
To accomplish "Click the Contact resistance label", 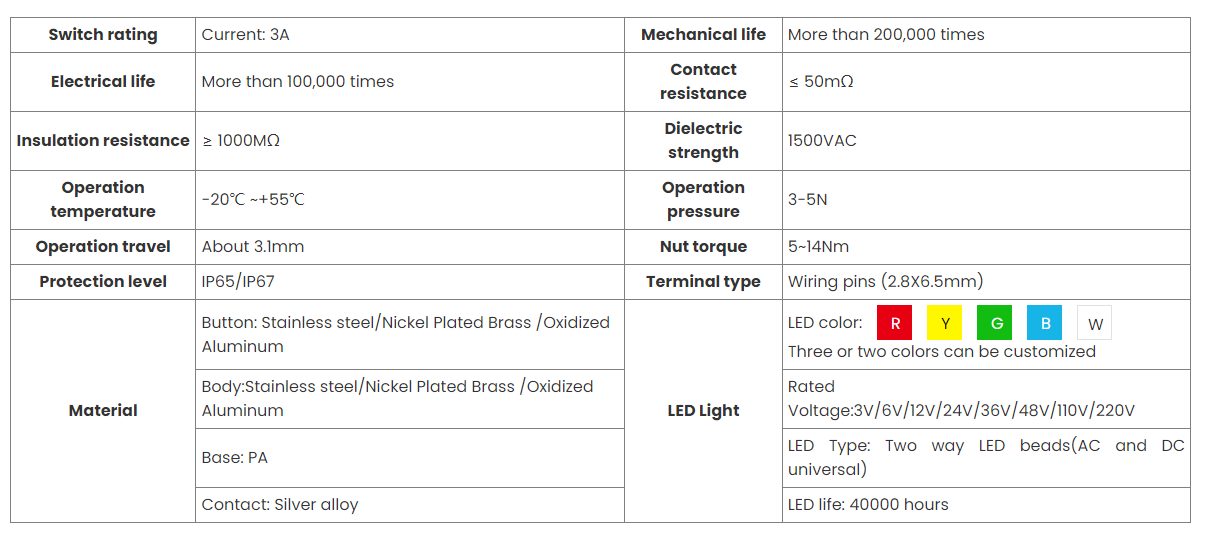I will (703, 81).
